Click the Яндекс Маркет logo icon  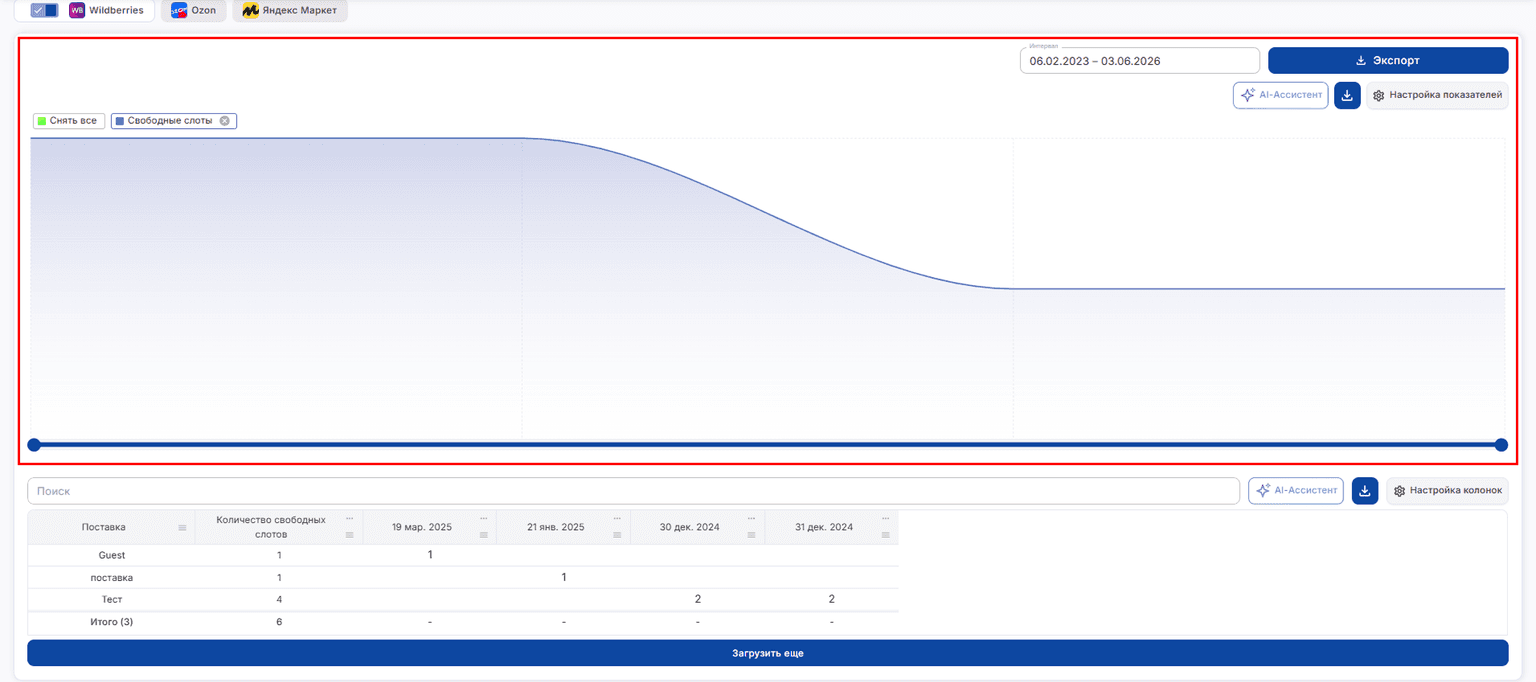tap(250, 10)
